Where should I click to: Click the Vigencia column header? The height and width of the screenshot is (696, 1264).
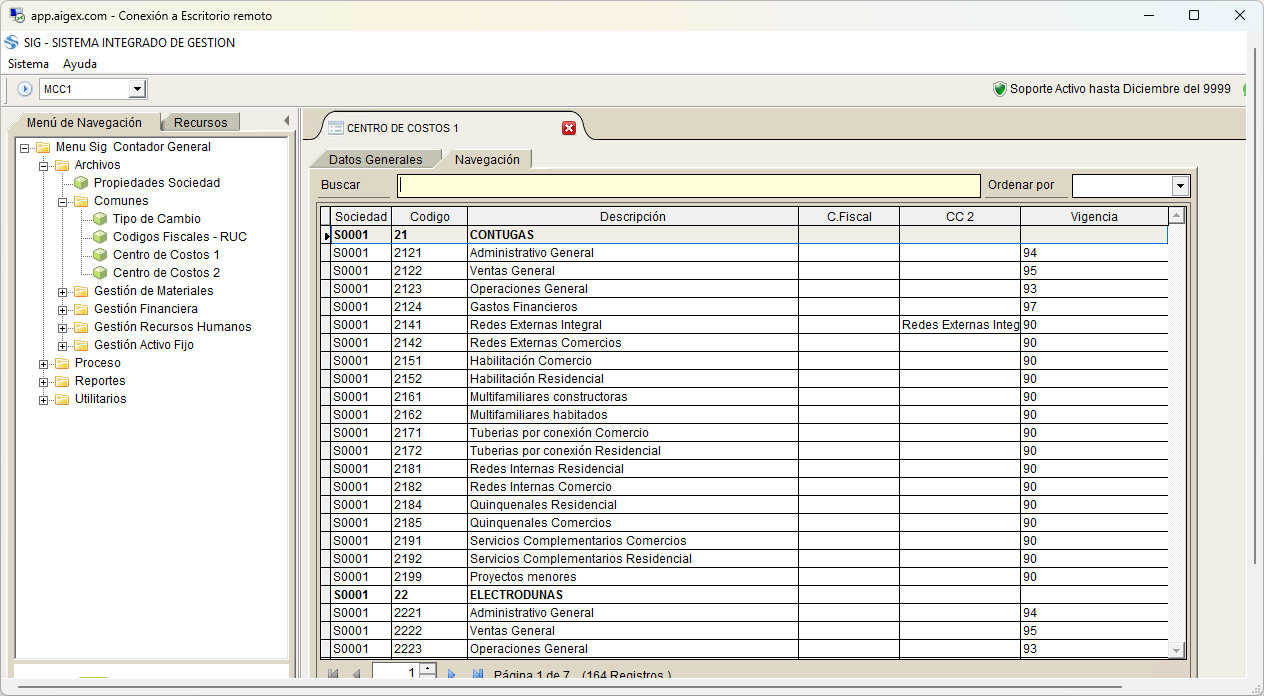coord(1094,216)
